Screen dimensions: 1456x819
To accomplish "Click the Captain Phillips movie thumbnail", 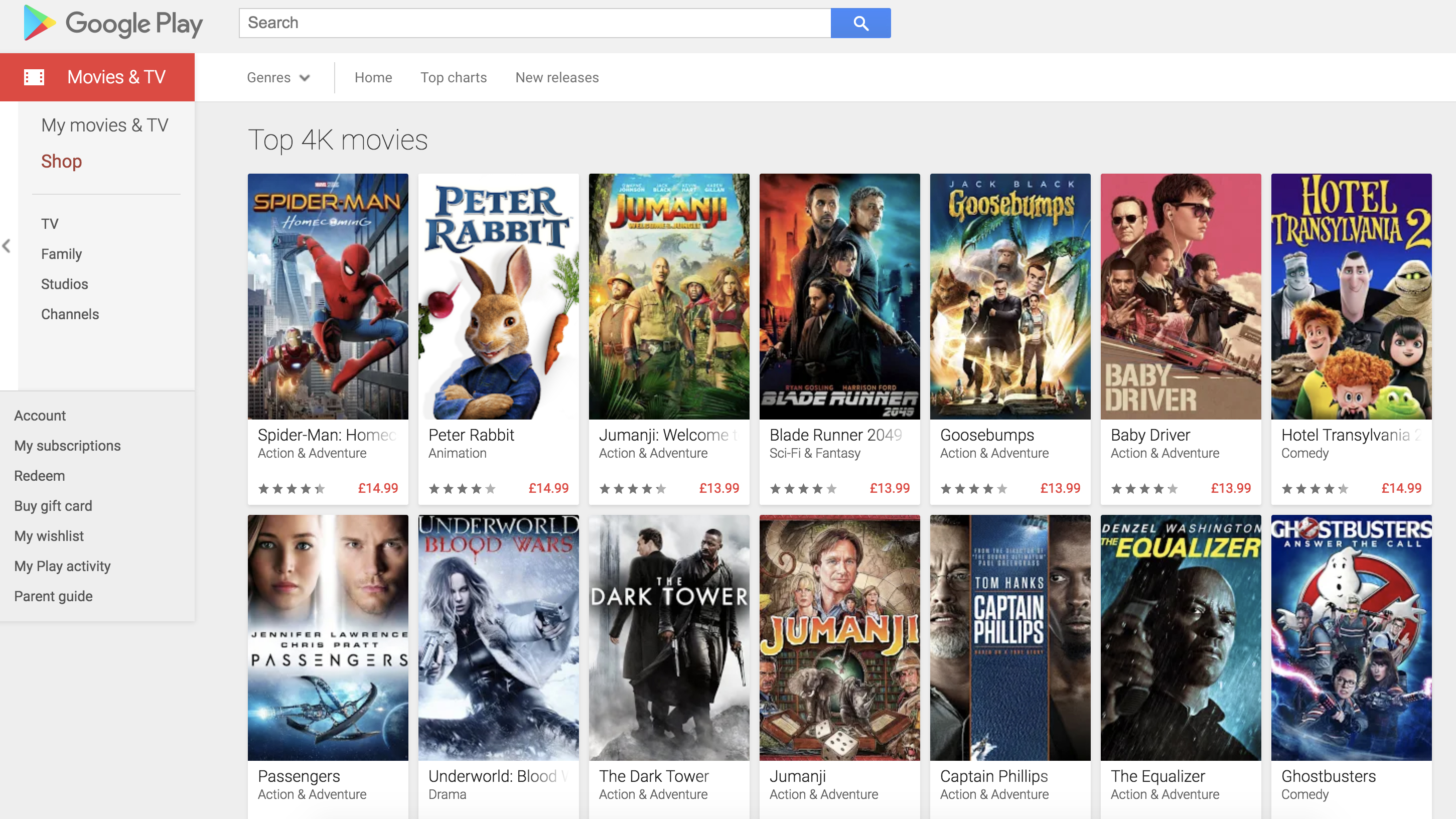I will [x=1010, y=636].
